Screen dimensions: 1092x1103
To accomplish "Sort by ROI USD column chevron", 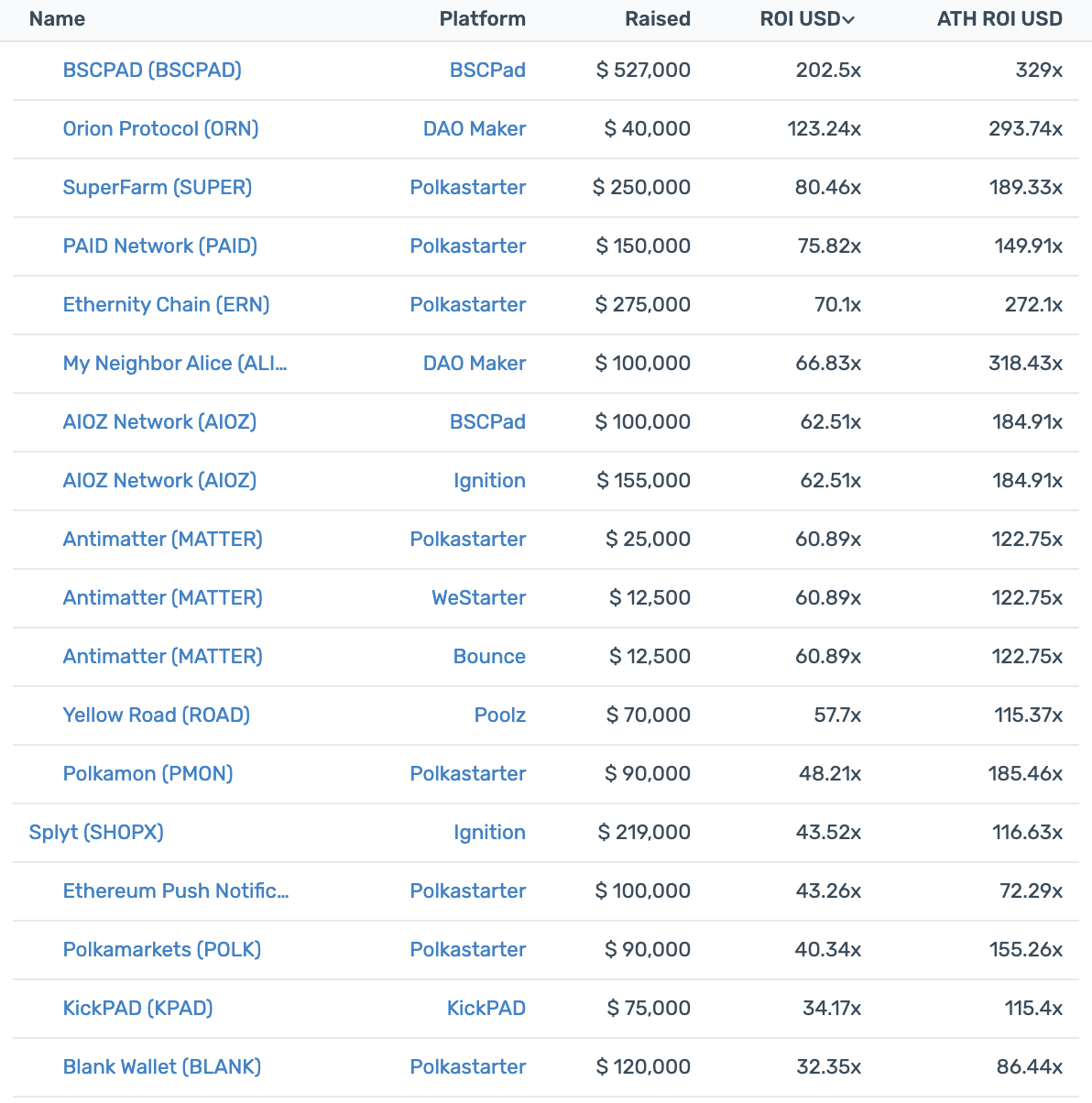I will point(848,19).
